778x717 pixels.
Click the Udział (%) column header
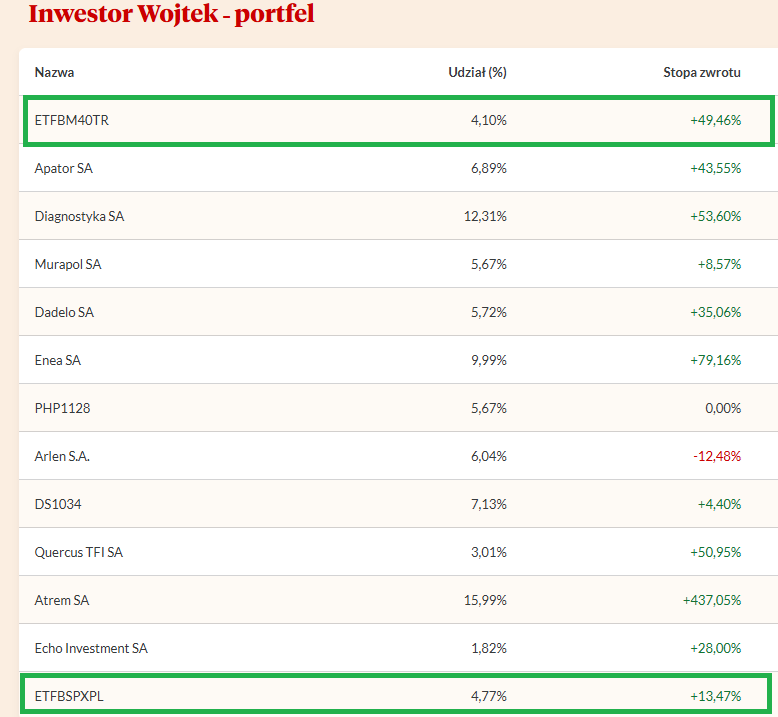tap(477, 72)
